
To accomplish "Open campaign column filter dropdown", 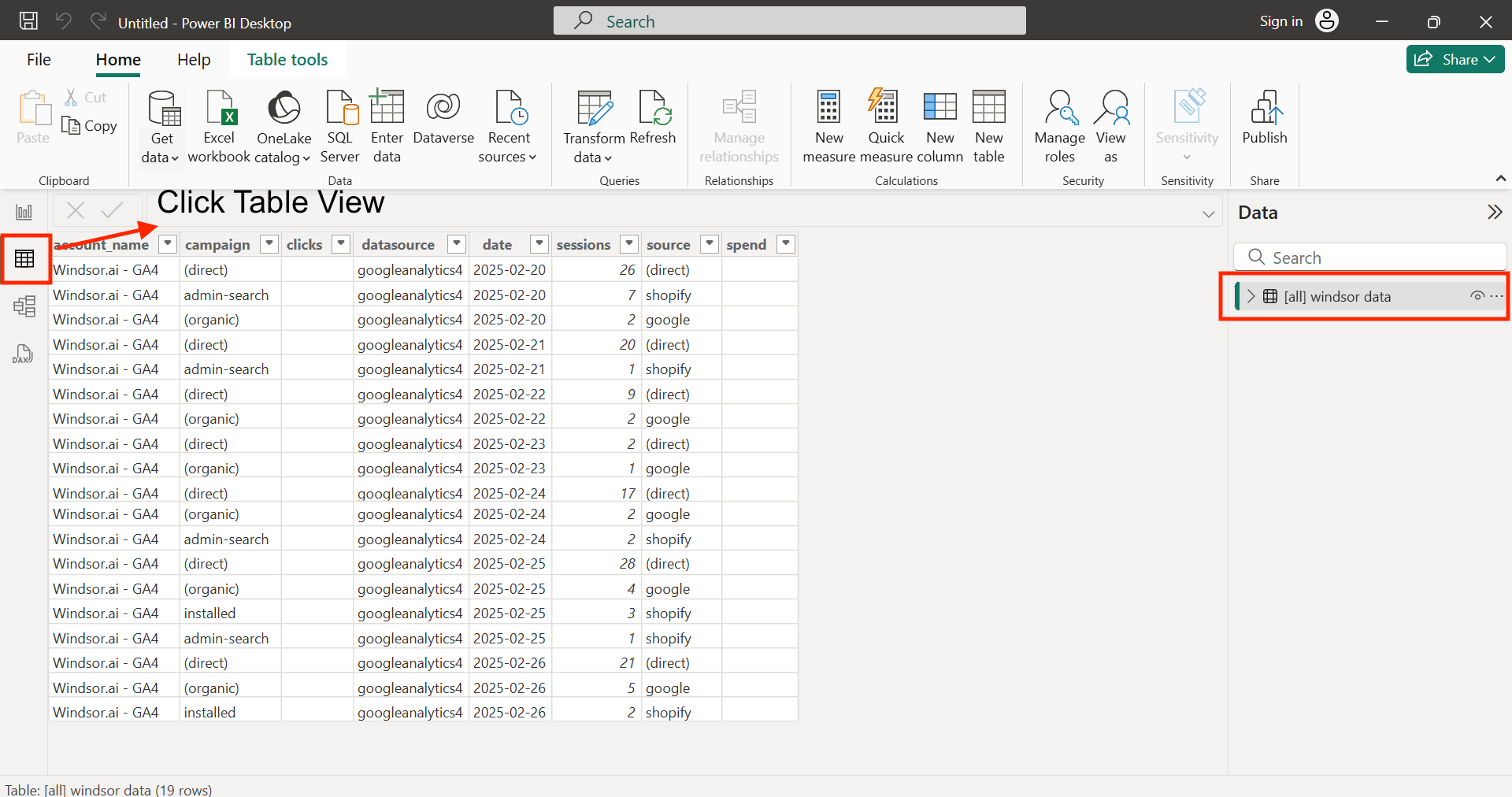I will (269, 244).
